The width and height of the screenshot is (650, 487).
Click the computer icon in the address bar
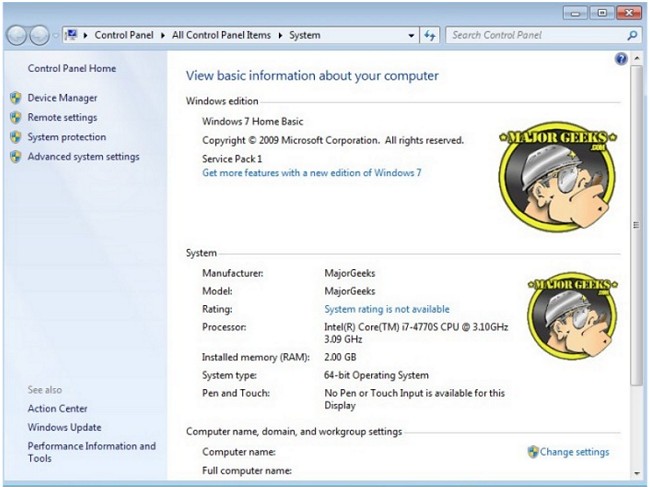(x=72, y=35)
